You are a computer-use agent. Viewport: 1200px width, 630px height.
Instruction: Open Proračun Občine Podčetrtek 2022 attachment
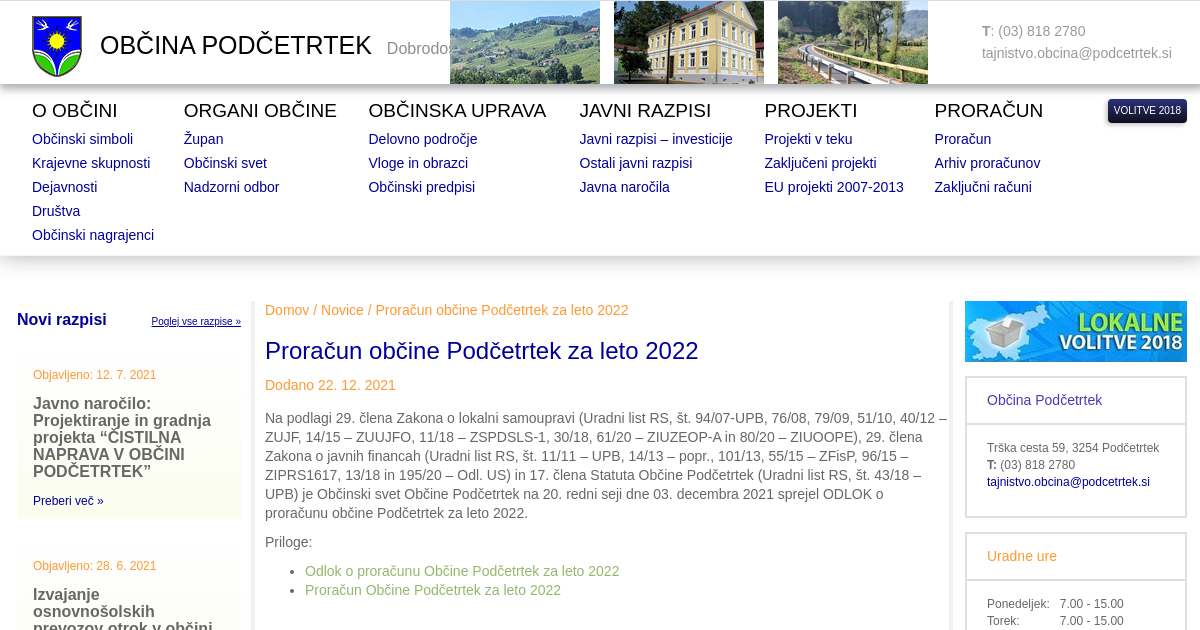[433, 590]
